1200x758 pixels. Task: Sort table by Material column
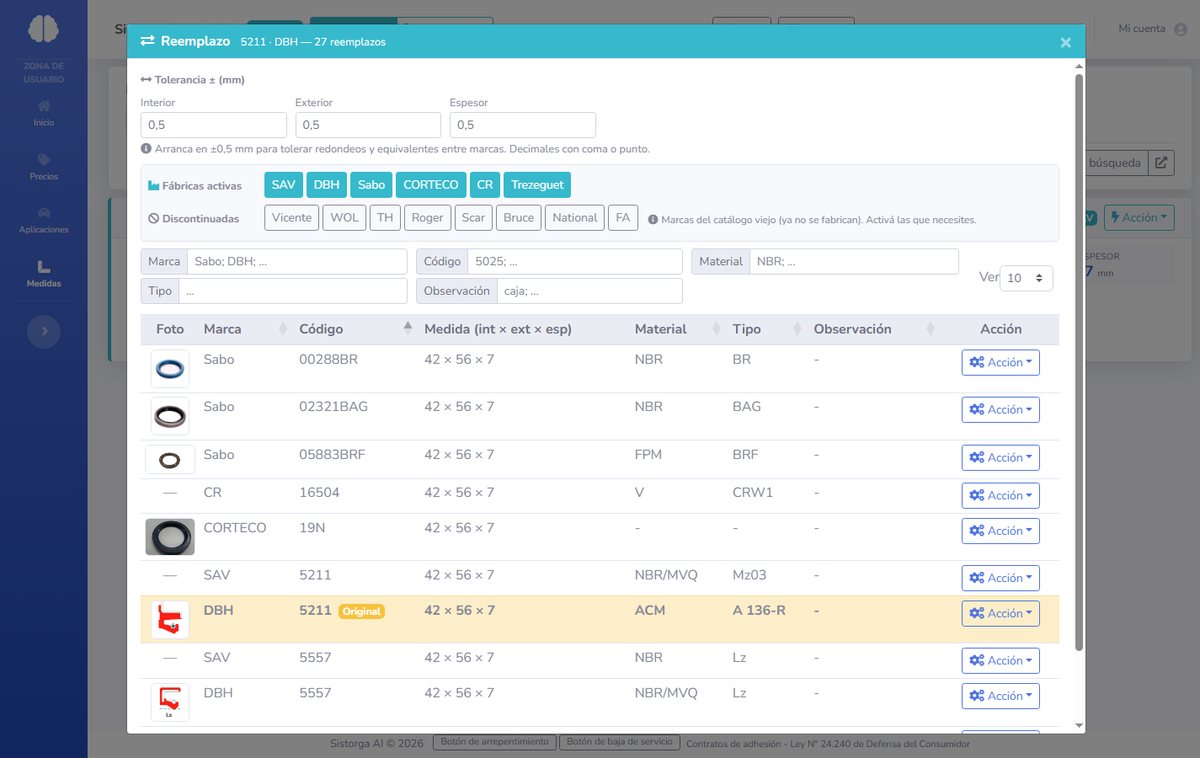click(675, 329)
